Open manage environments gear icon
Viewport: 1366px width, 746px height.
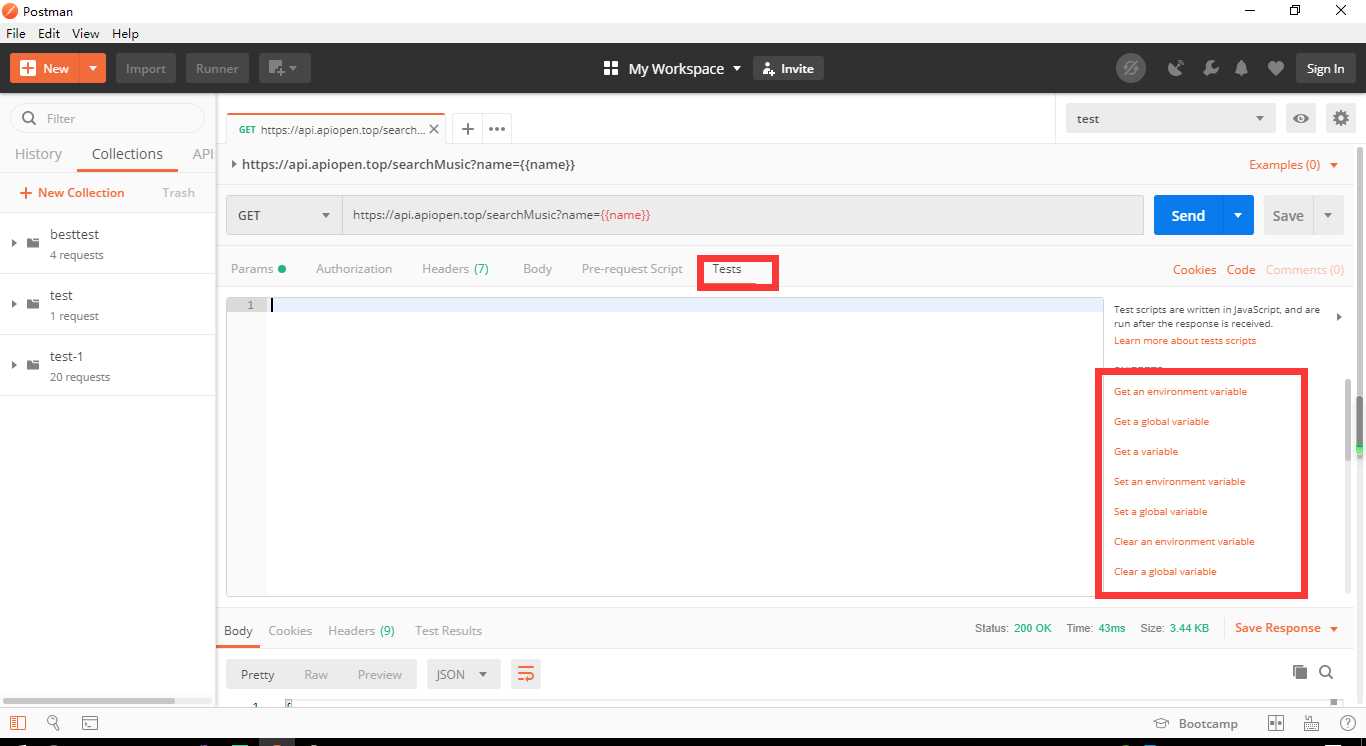1341,118
